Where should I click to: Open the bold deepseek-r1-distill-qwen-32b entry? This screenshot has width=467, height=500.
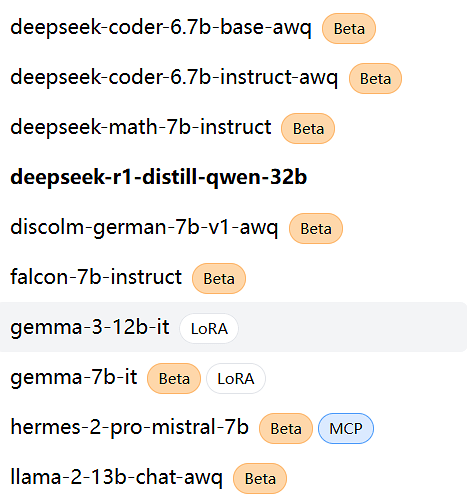click(x=158, y=177)
